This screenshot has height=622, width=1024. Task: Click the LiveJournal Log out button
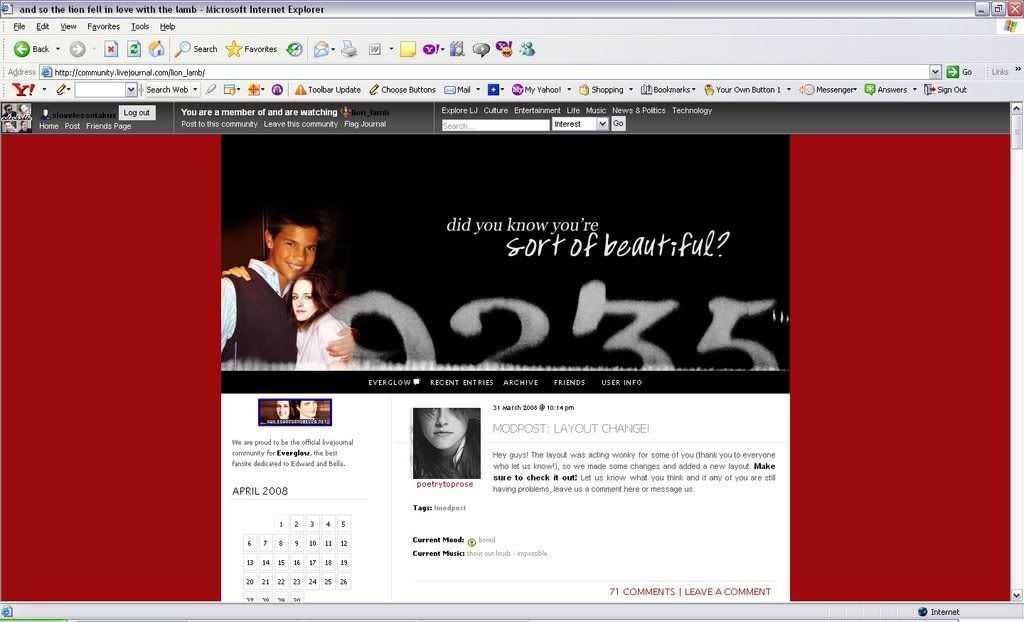[x=137, y=112]
